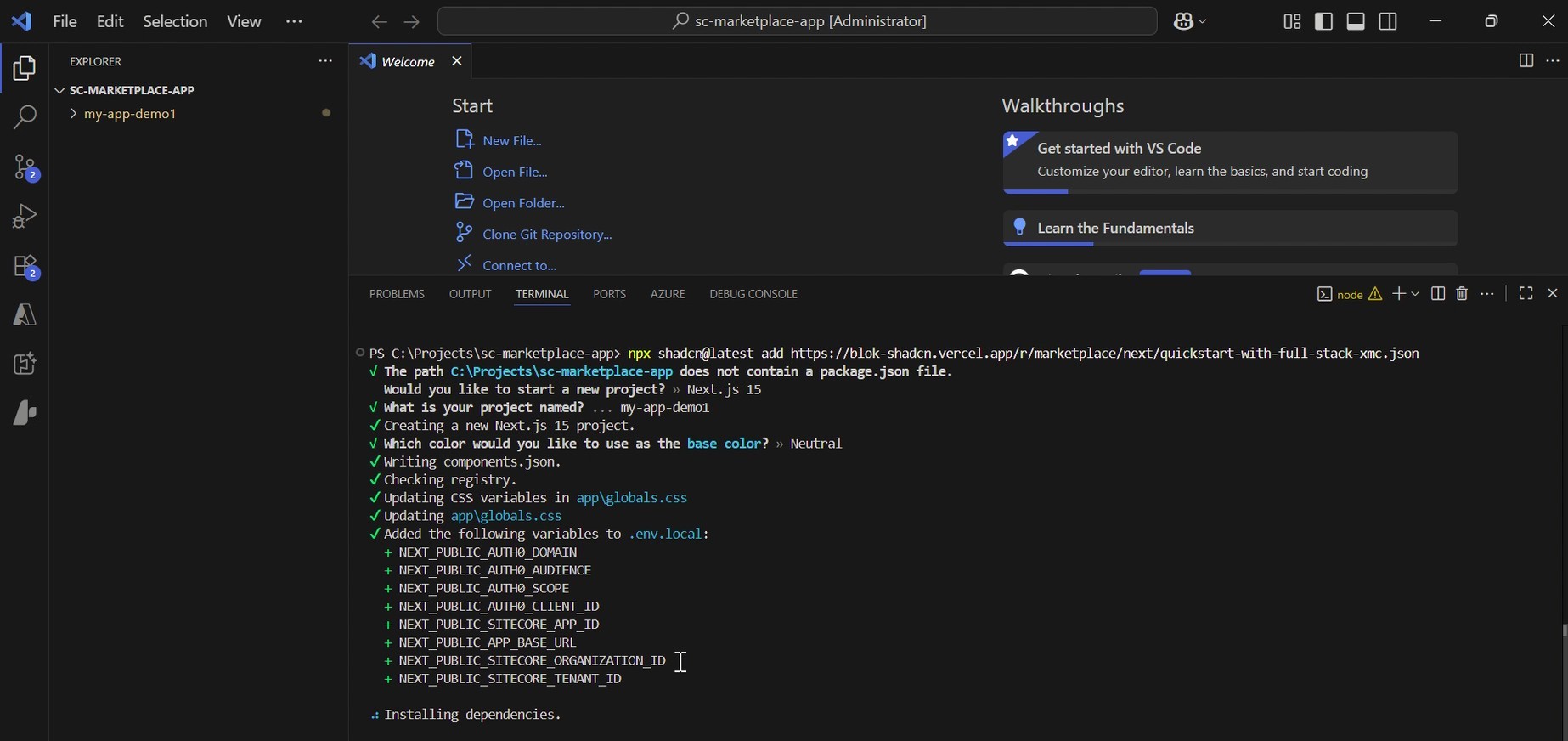1568x741 pixels.
Task: Click the VS Code logo icon
Action: pyautogui.click(x=22, y=21)
